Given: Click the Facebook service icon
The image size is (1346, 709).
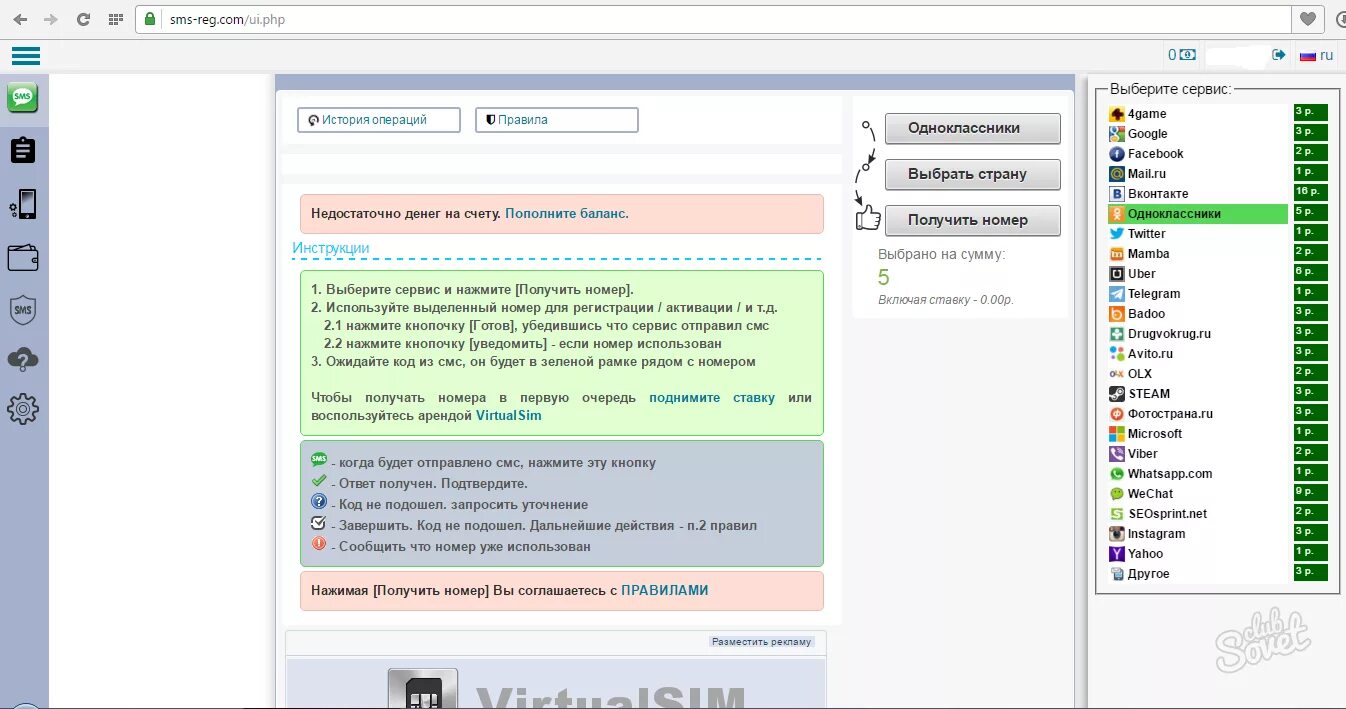Looking at the screenshot, I should coord(1117,154).
